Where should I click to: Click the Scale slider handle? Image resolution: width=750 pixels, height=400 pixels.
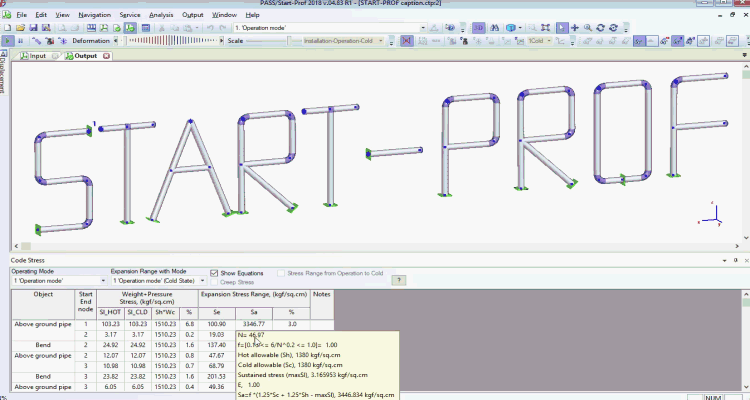[x=289, y=41]
